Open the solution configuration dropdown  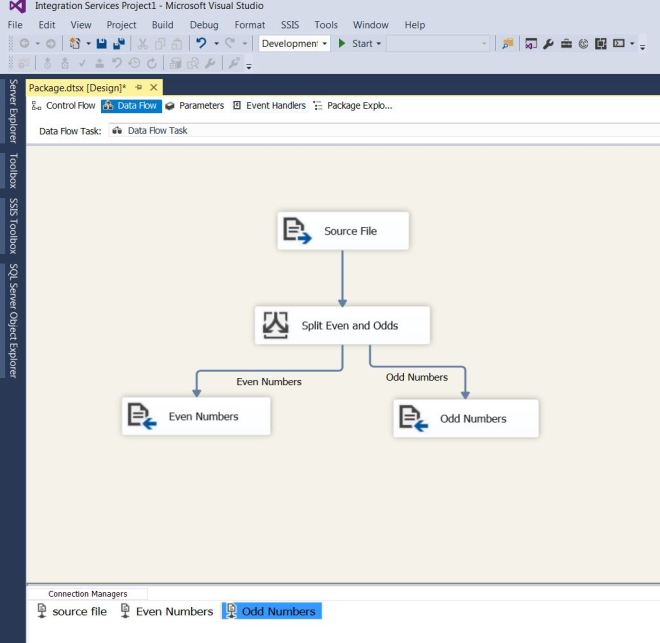[x=294, y=44]
